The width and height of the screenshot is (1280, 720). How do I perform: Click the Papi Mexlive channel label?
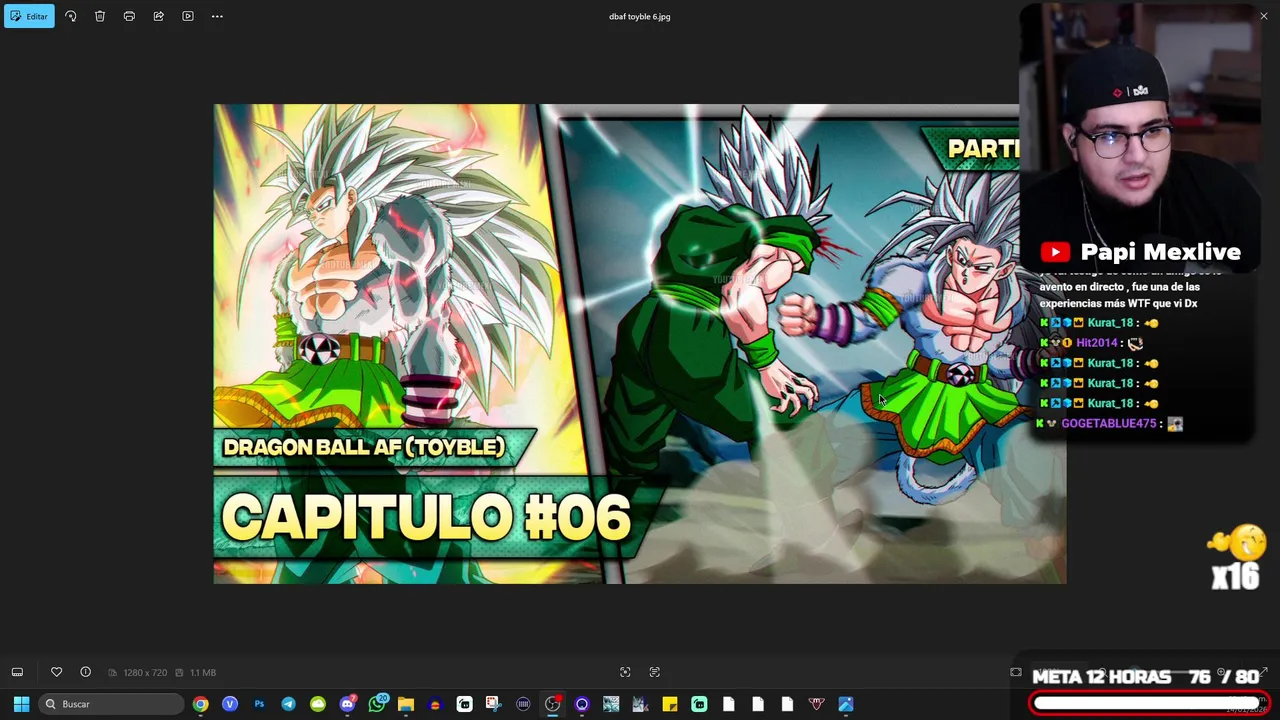pos(1161,252)
